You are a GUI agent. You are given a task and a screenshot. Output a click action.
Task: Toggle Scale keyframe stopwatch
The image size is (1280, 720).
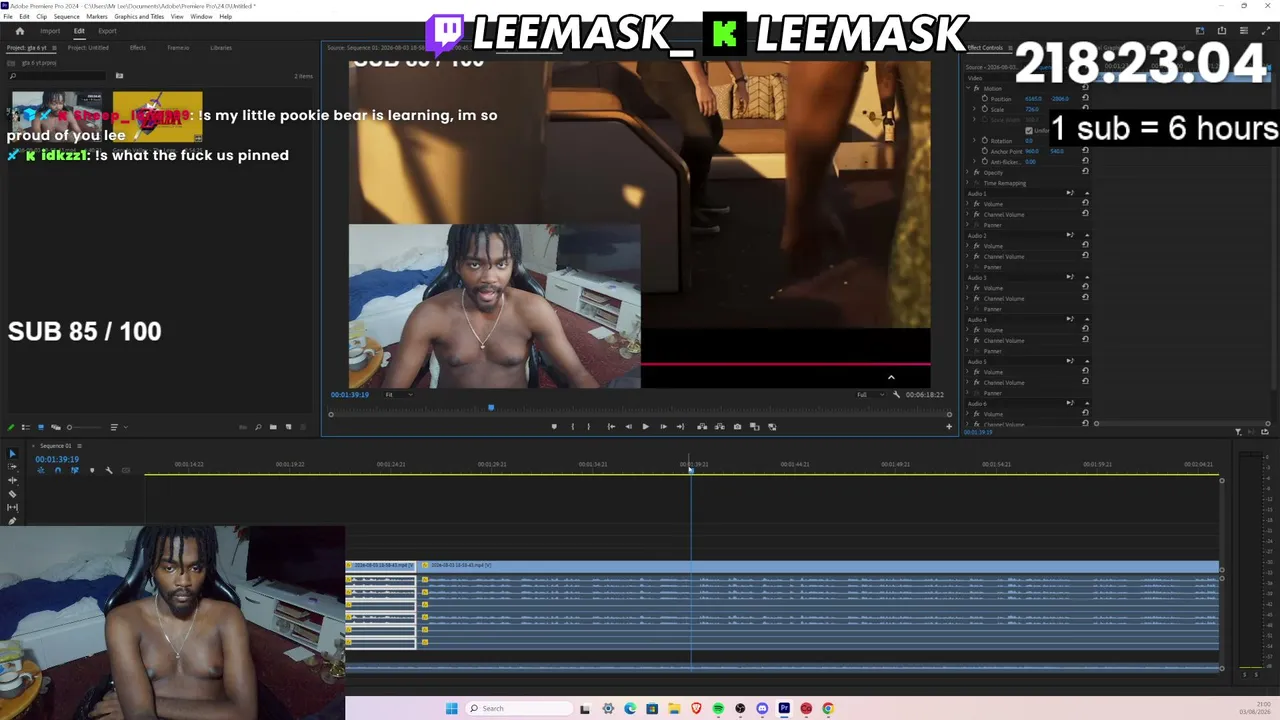[x=984, y=109]
